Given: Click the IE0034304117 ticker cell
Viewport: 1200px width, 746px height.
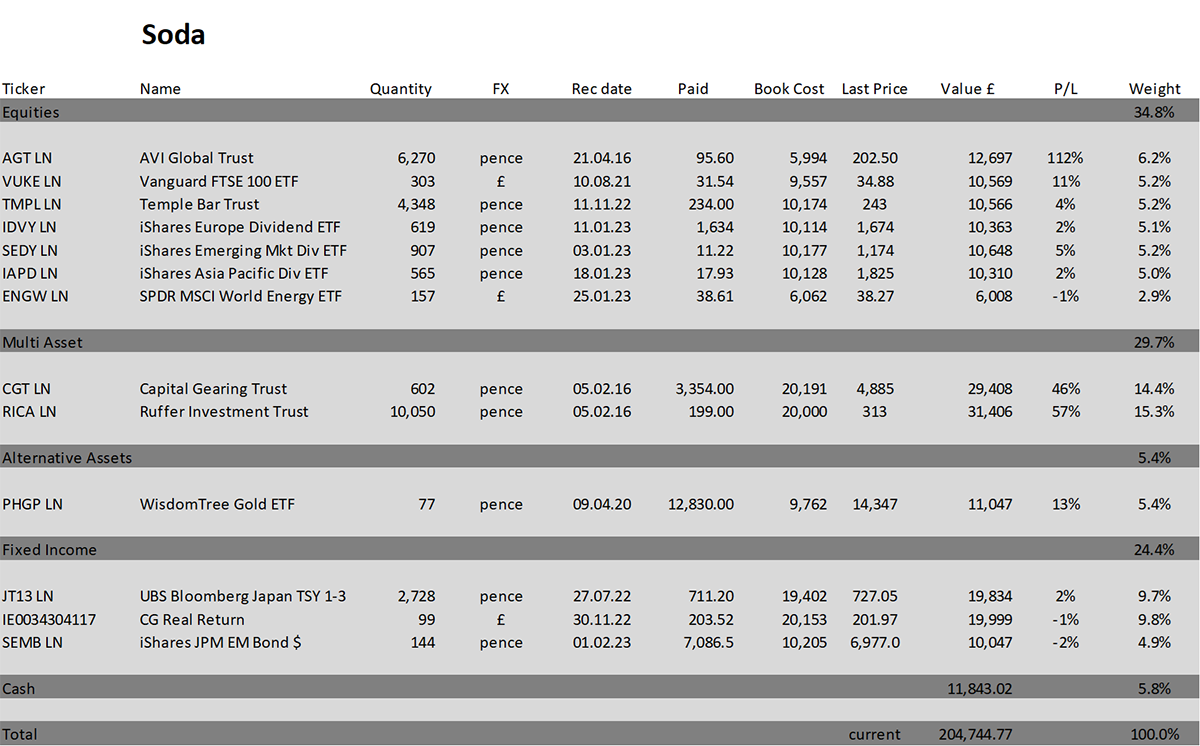Looking at the screenshot, I should (x=49, y=620).
